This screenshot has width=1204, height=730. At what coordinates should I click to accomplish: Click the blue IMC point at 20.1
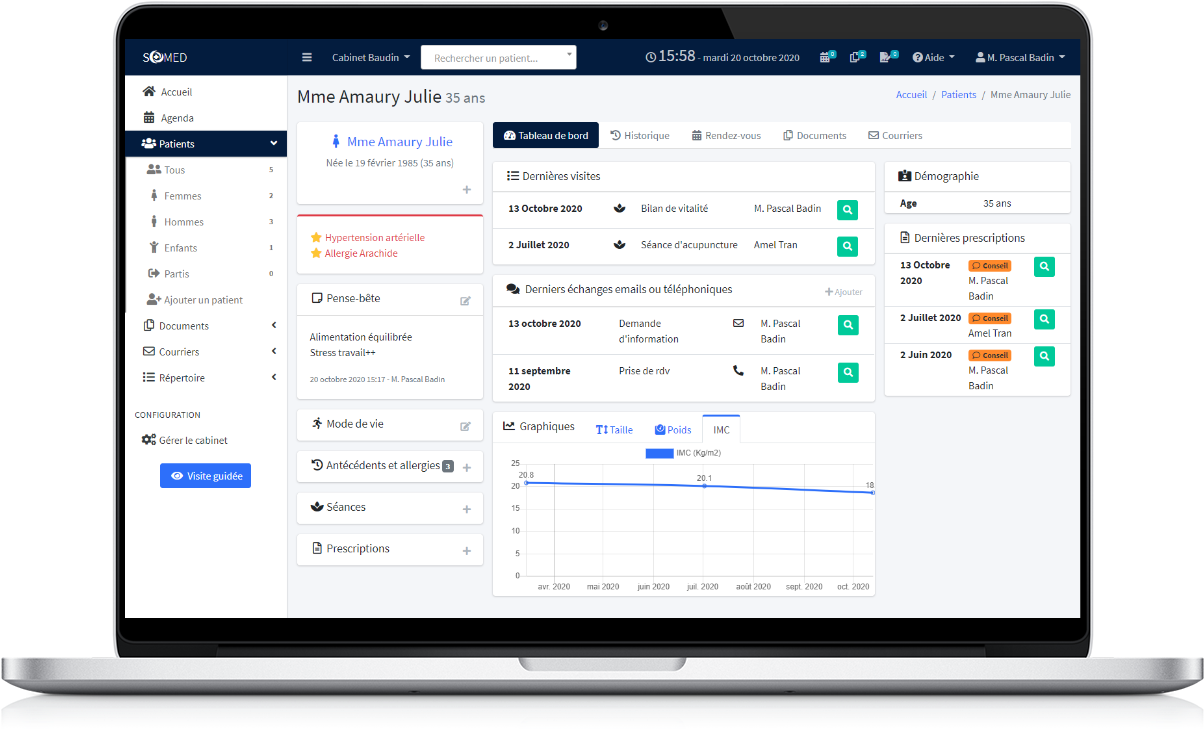click(703, 486)
